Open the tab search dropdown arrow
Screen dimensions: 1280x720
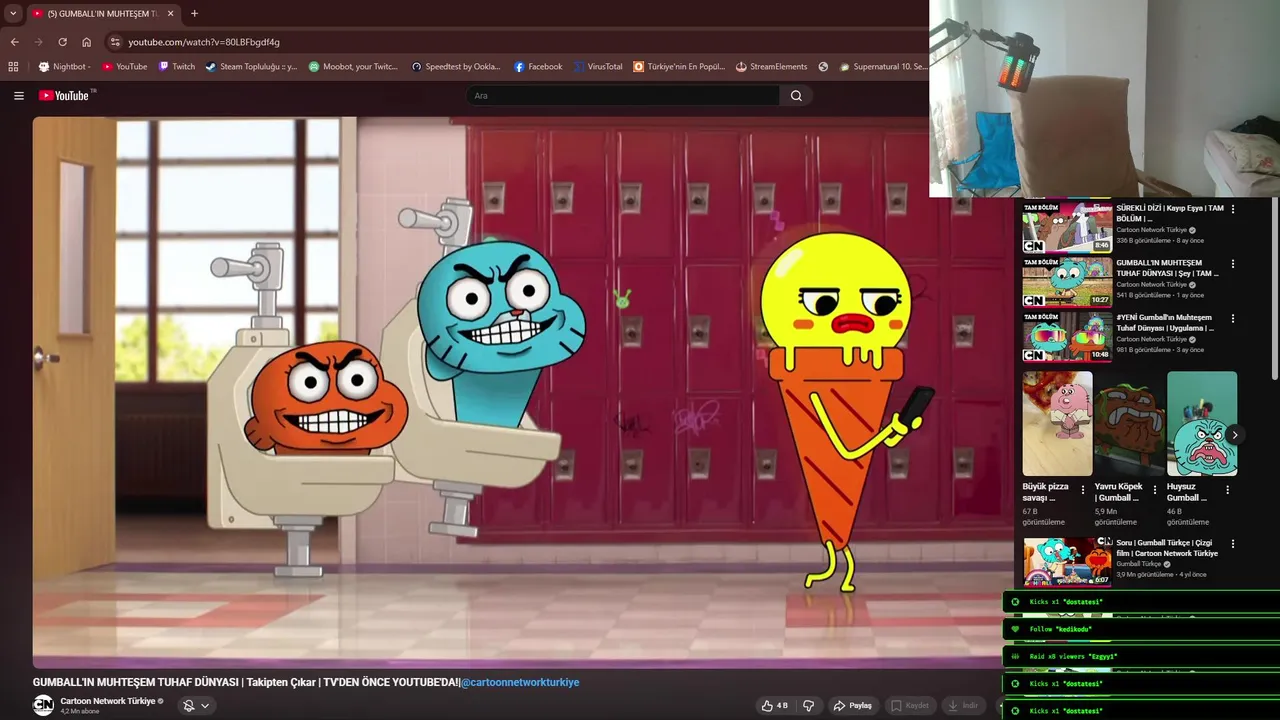point(13,13)
